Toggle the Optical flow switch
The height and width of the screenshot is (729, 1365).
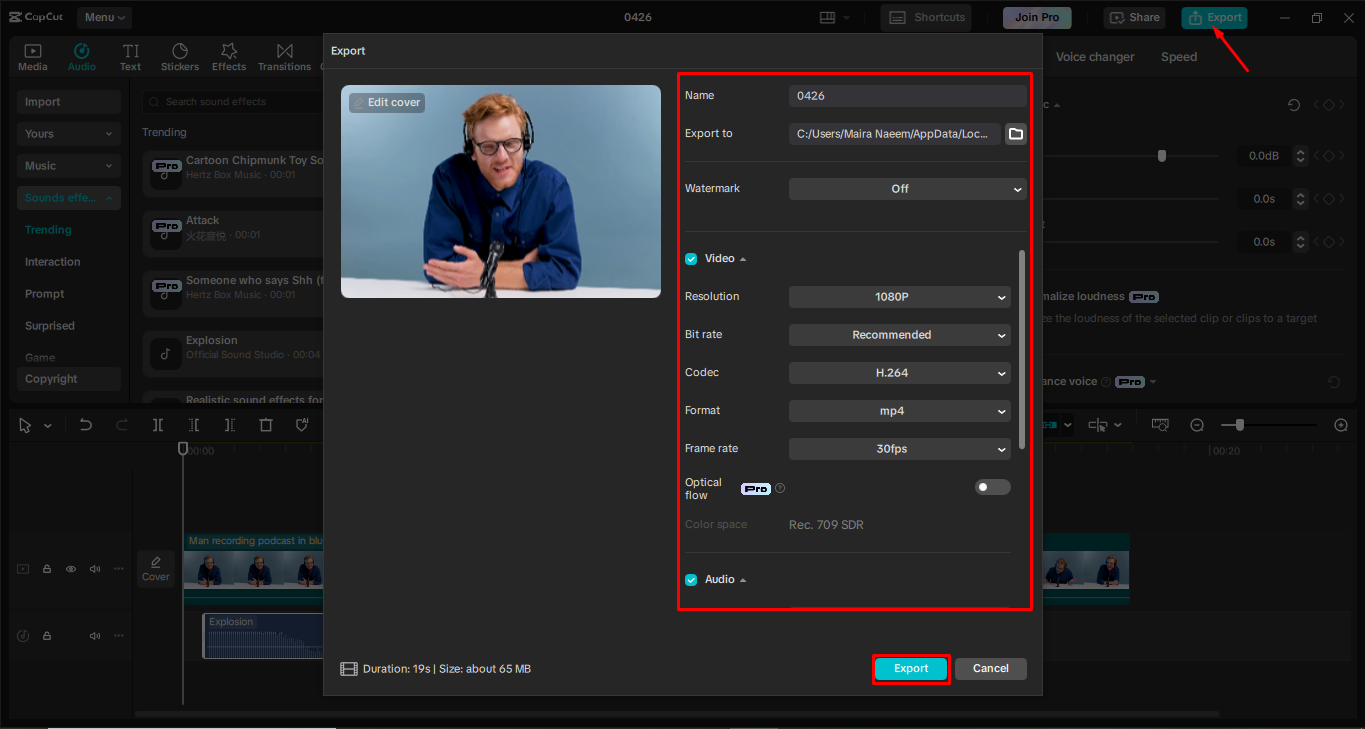point(993,487)
